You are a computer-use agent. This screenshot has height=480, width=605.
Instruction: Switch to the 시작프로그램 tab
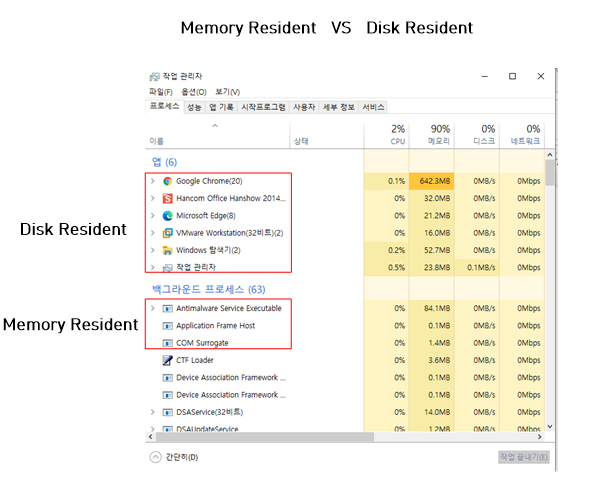263,107
